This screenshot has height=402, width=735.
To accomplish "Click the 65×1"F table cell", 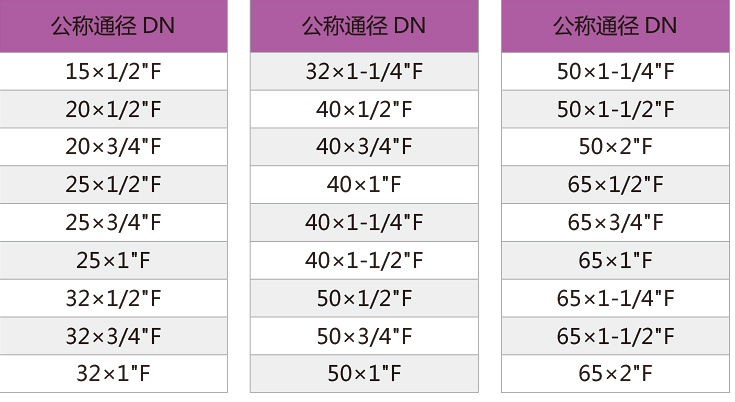I will tap(615, 260).
